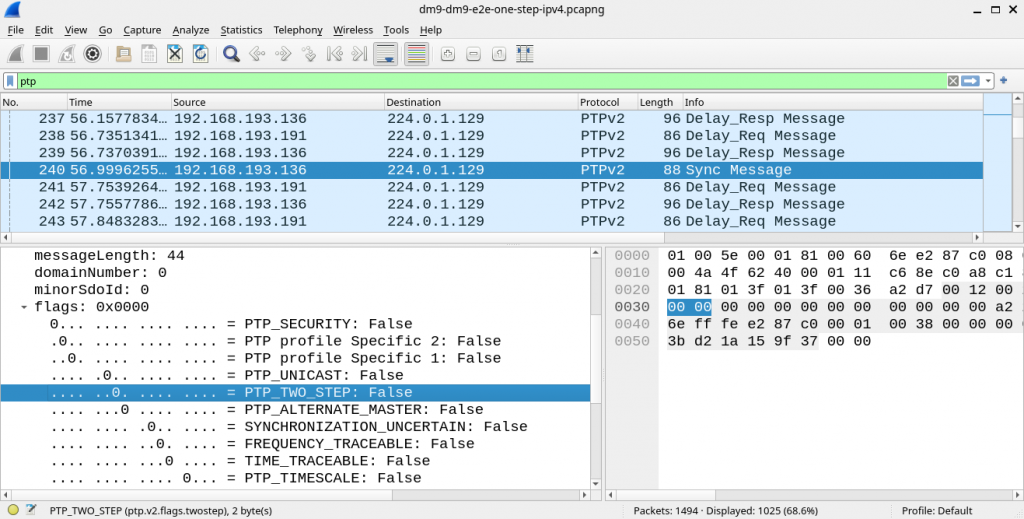The height and width of the screenshot is (519, 1024).
Task: Add a display filter button plus
Action: pos(1004,80)
